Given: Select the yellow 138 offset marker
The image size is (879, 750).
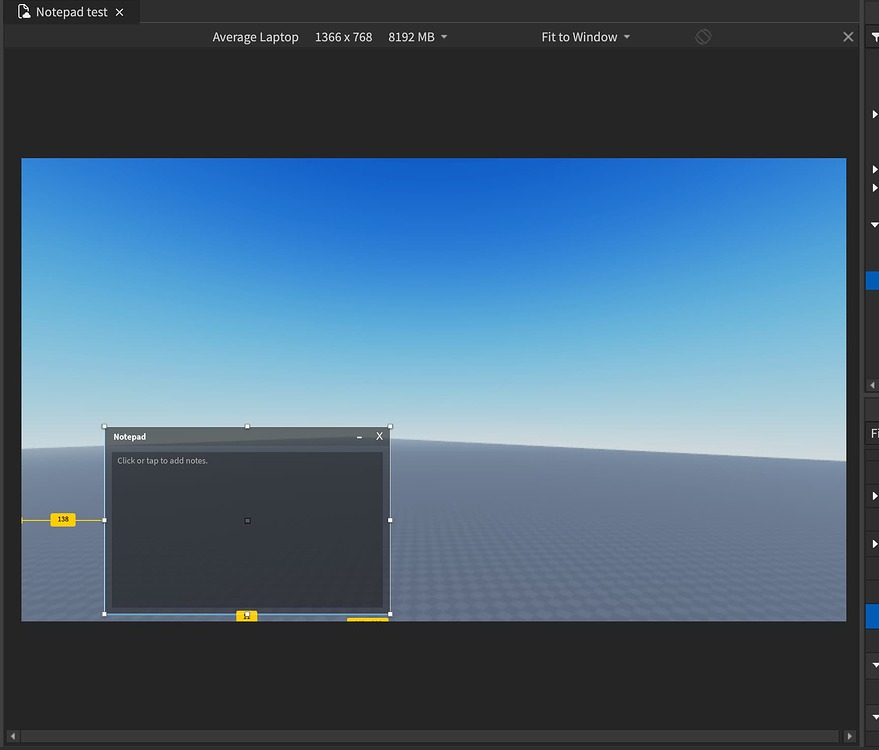Looking at the screenshot, I should [62, 519].
